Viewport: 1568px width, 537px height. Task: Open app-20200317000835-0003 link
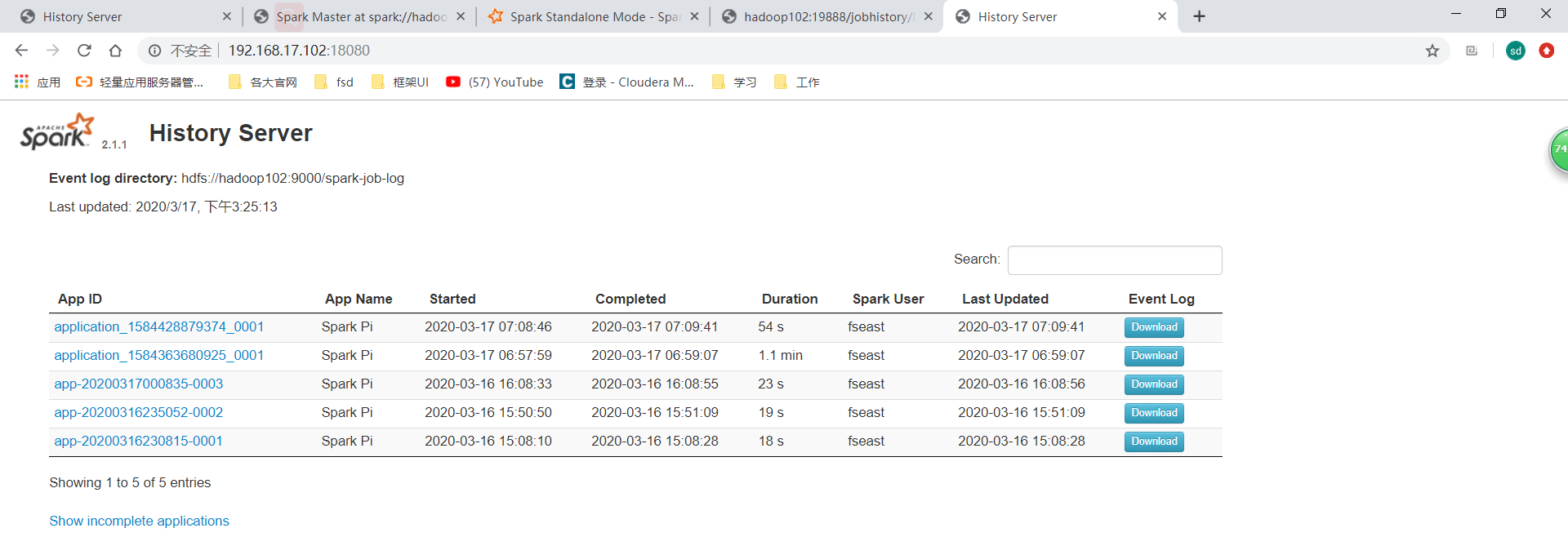coord(139,384)
